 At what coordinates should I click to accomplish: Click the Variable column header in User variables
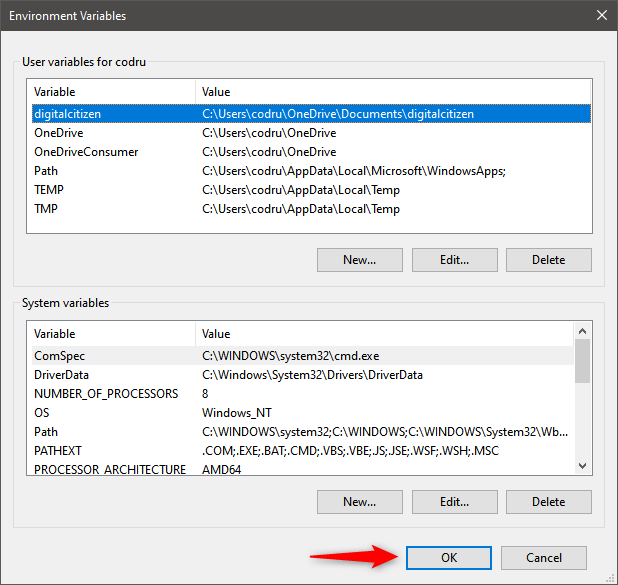pos(112,92)
